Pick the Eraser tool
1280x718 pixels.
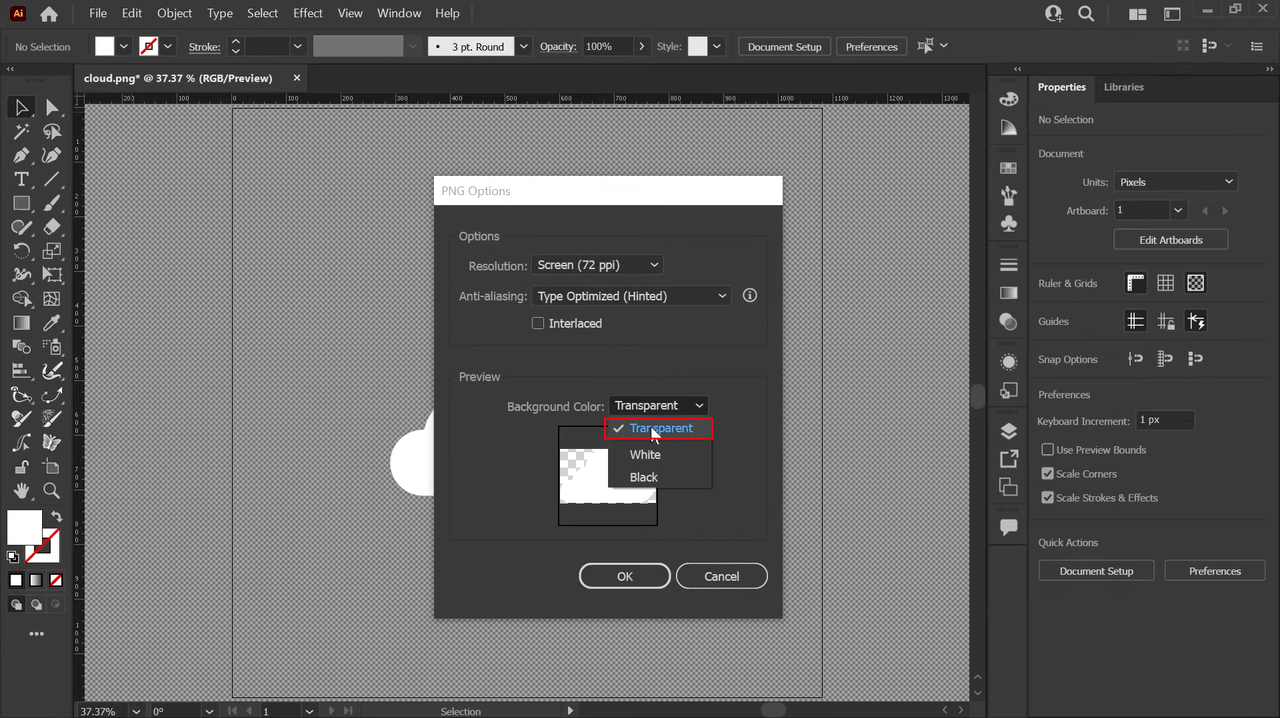(52, 227)
